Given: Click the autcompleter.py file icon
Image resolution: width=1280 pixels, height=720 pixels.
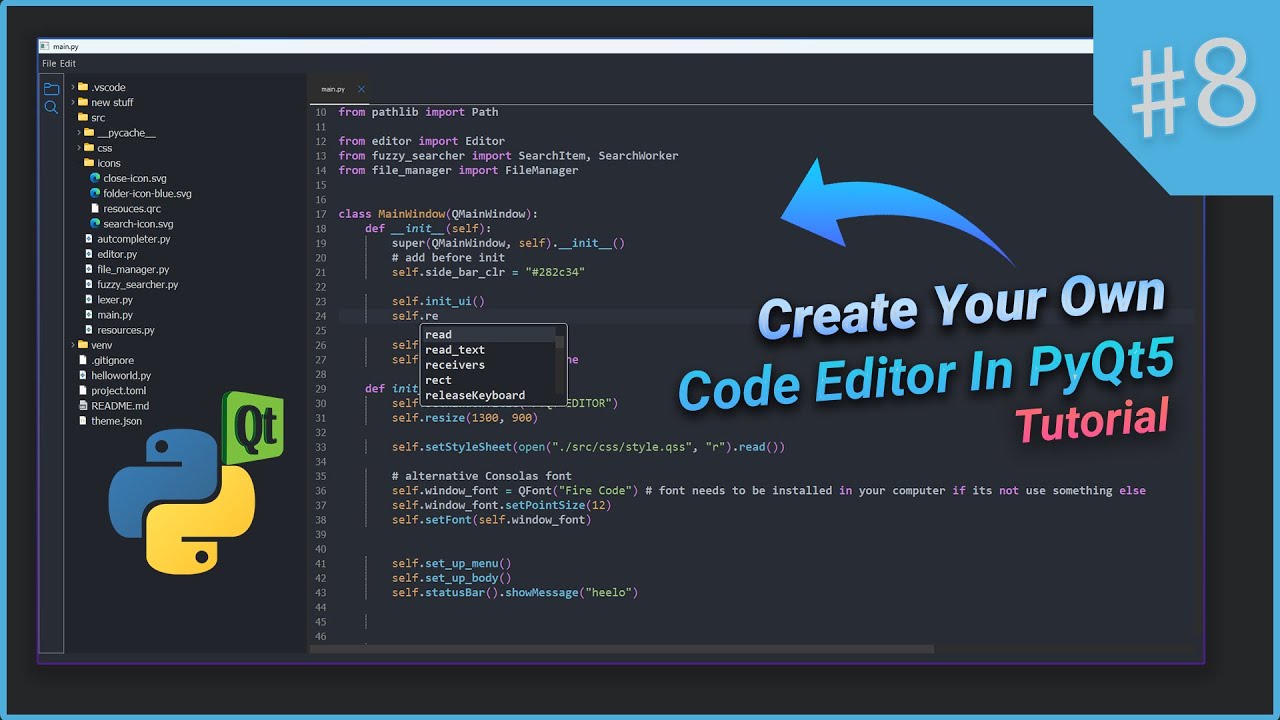Looking at the screenshot, I should point(89,239).
